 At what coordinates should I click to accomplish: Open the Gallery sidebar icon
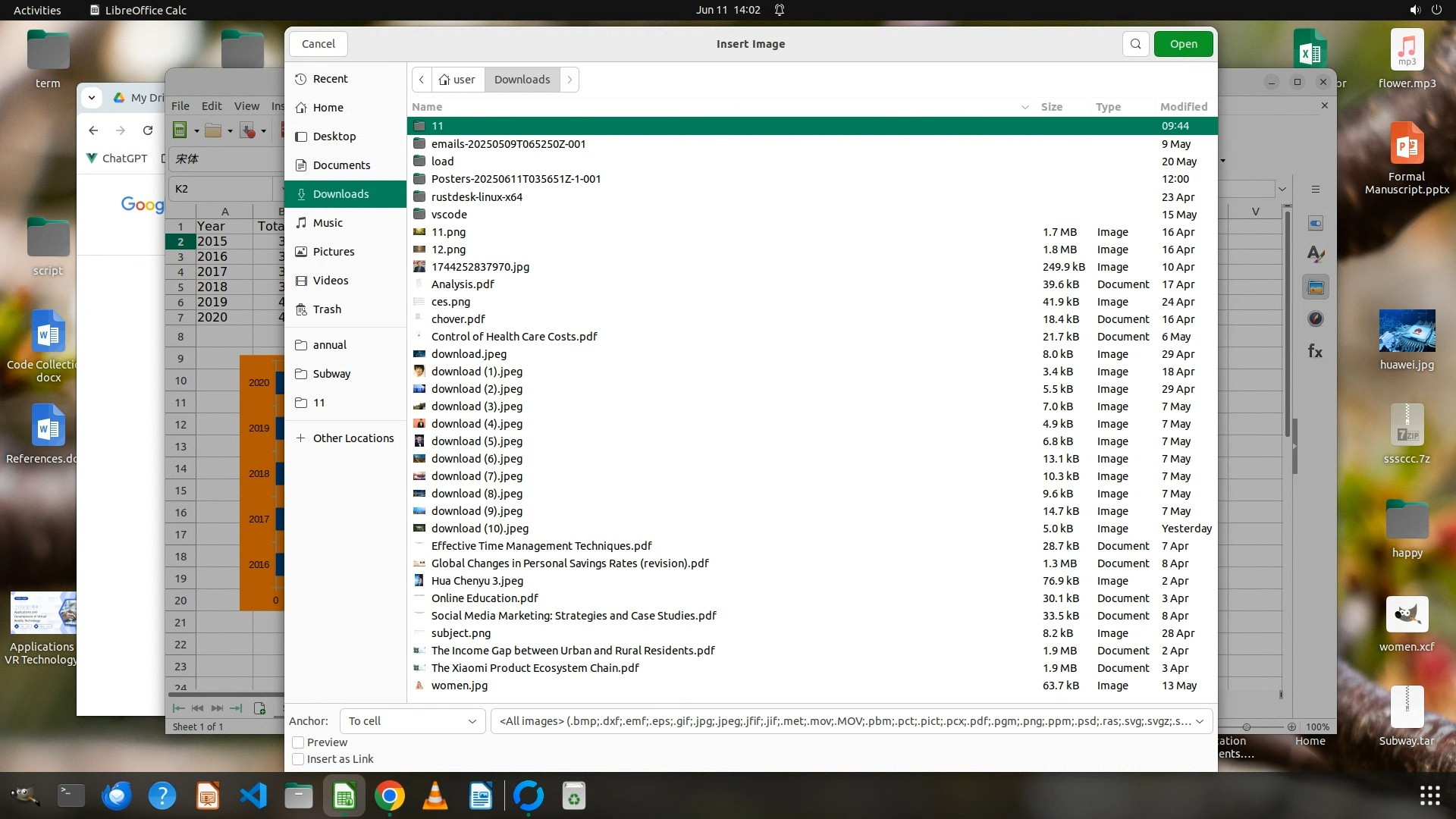coord(1316,287)
